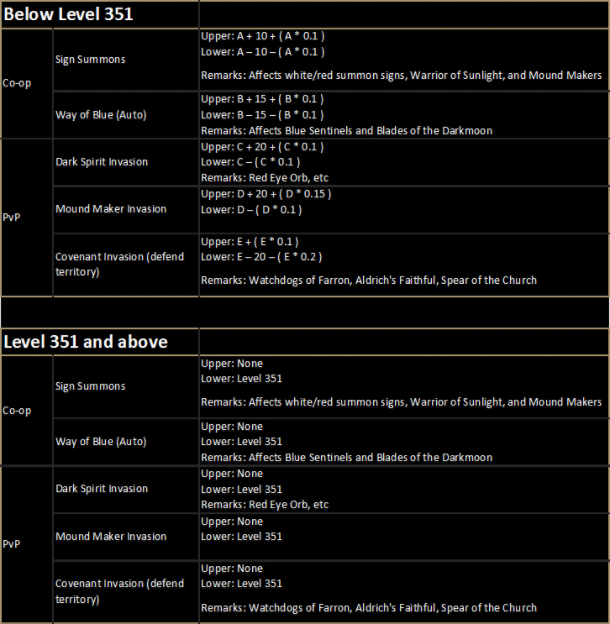Click the formula "Lower: C – ( C * 0.1 )"
The width and height of the screenshot is (610, 624).
pos(251,162)
